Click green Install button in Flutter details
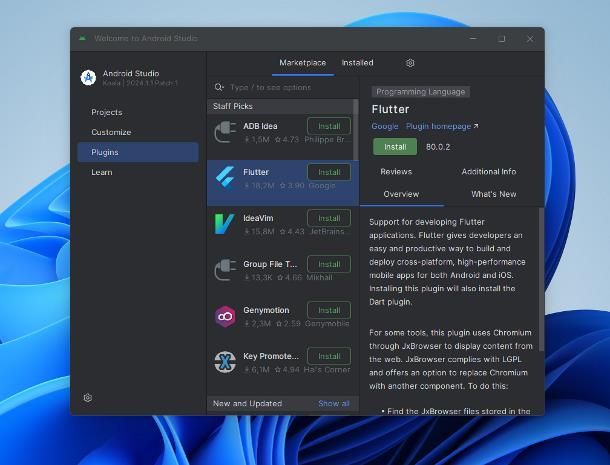The width and height of the screenshot is (610, 465). tap(395, 147)
